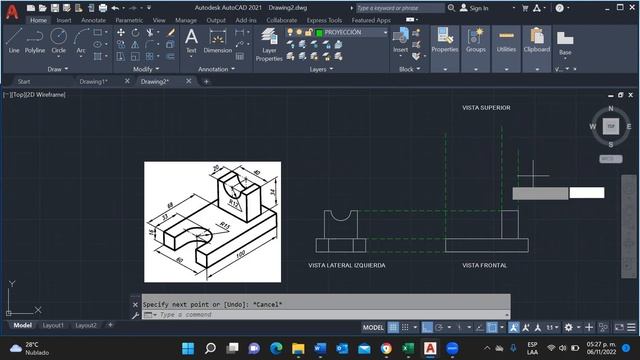Open the annotation scale 1:1 dropdown

tap(552, 327)
